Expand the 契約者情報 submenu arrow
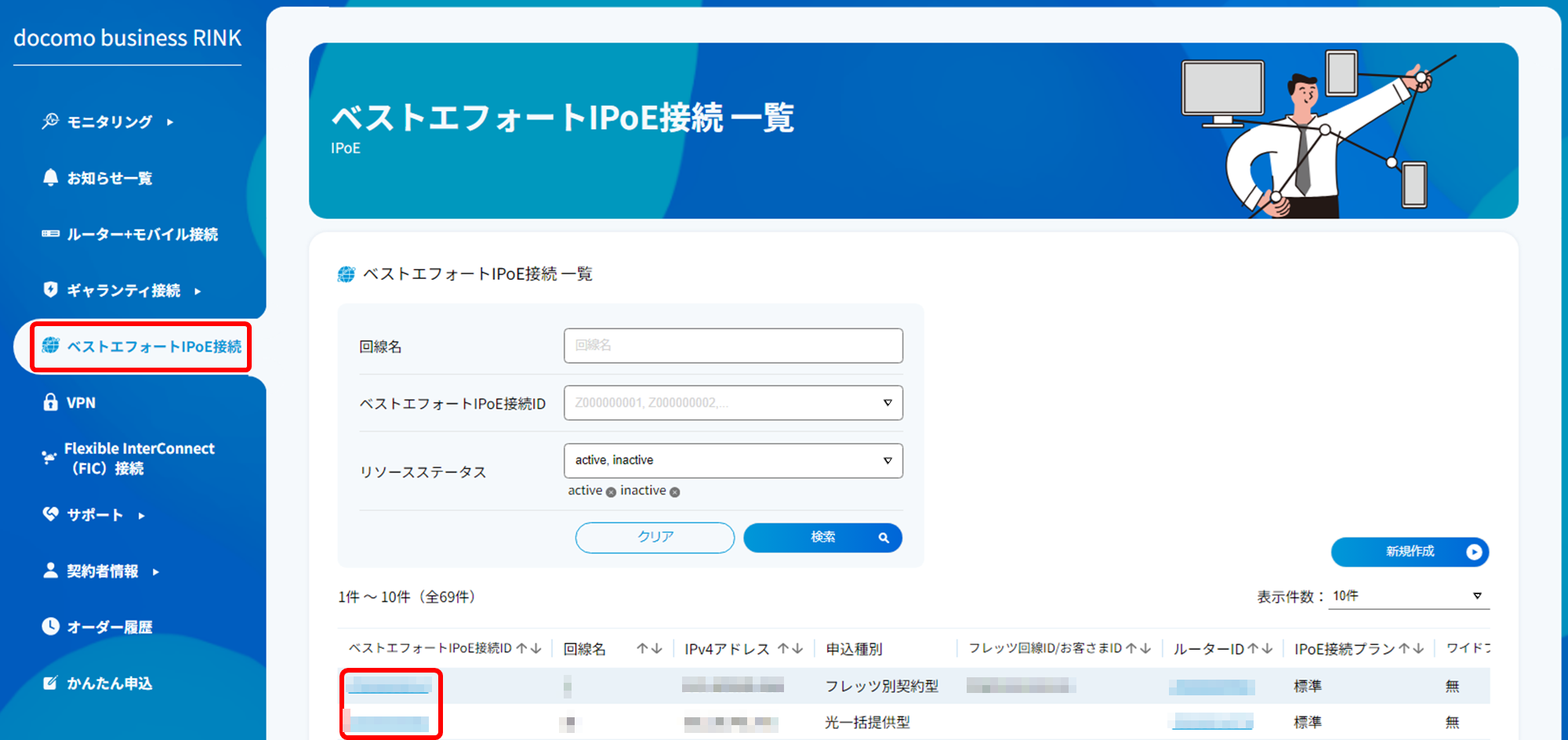 coord(155,572)
